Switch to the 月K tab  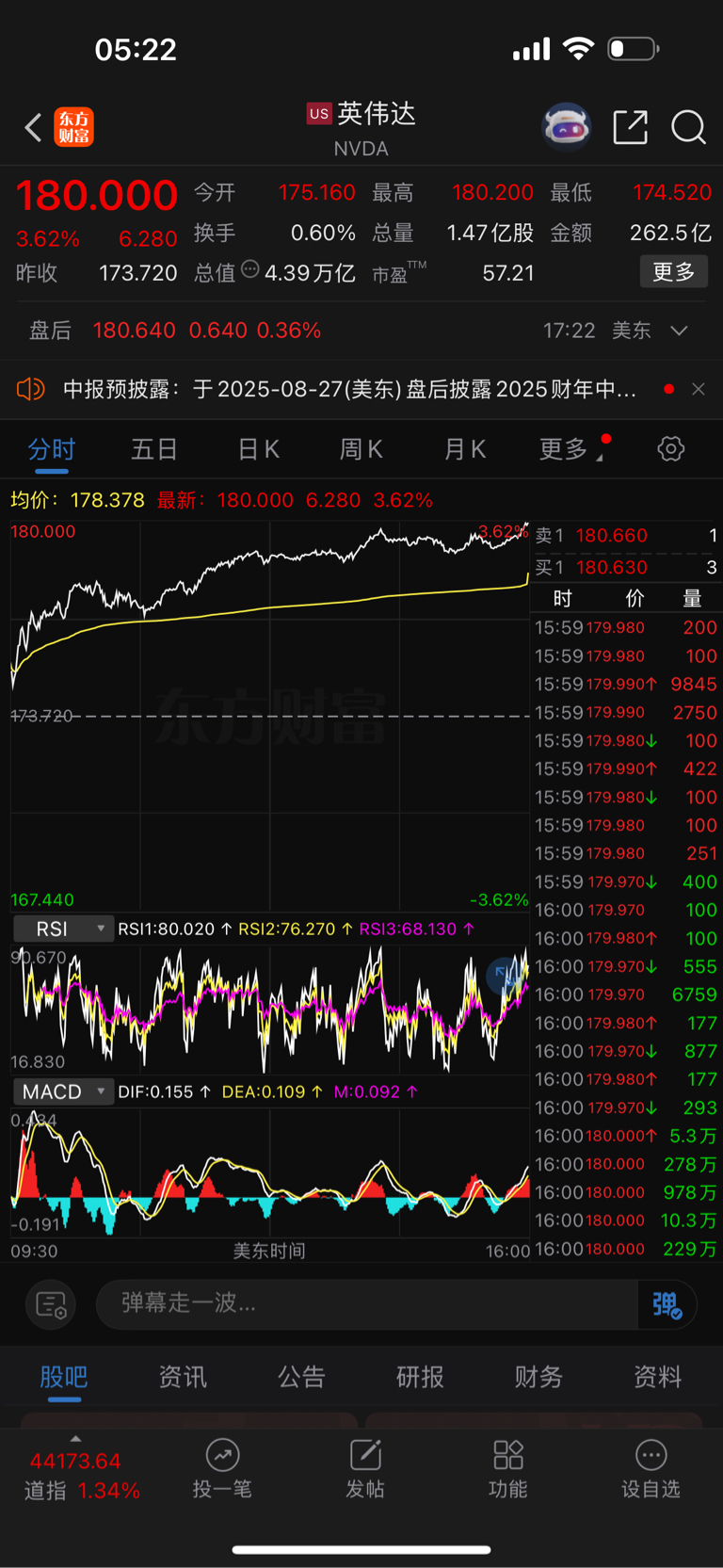tap(464, 449)
